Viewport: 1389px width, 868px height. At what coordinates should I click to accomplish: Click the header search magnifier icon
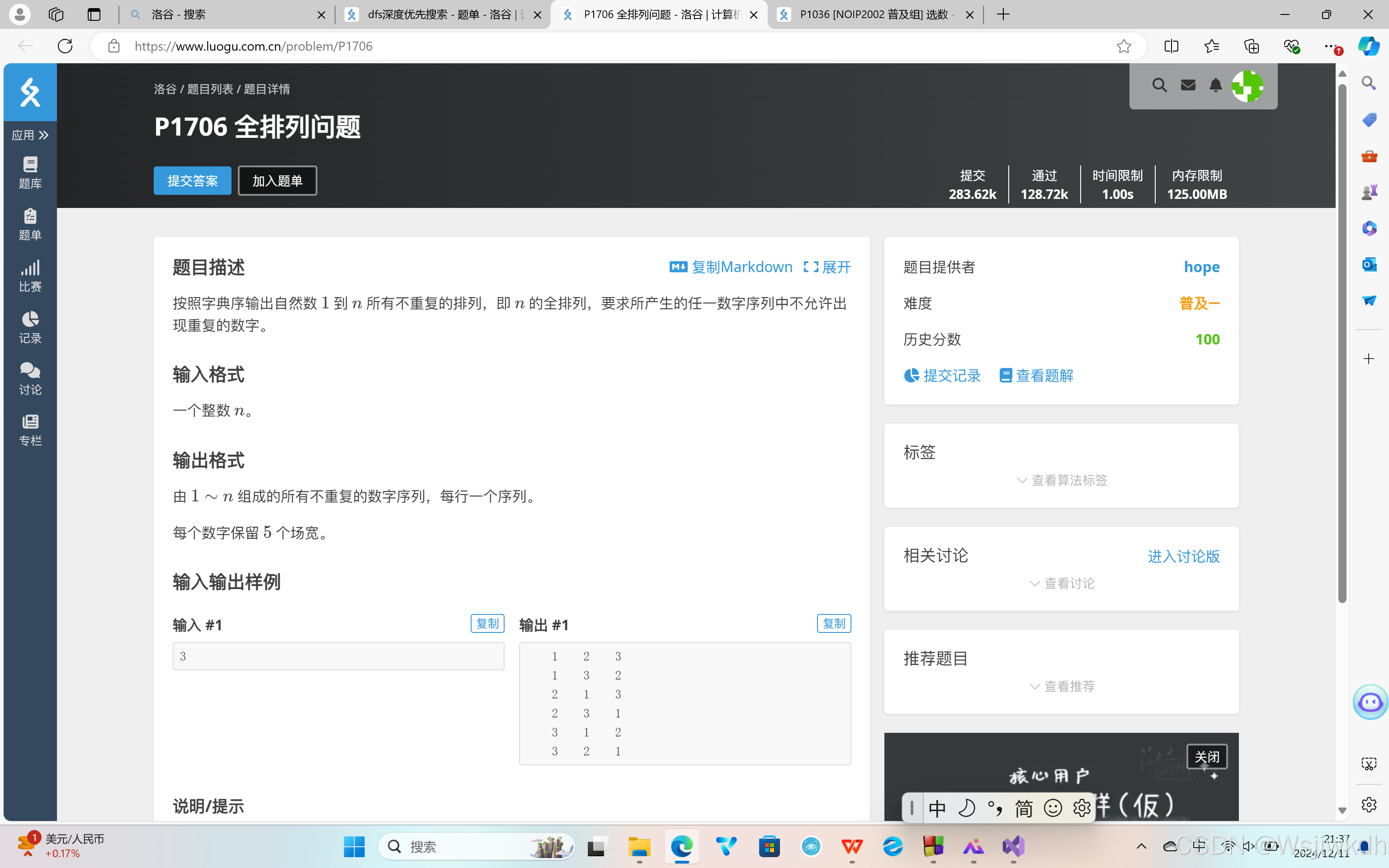point(1159,85)
